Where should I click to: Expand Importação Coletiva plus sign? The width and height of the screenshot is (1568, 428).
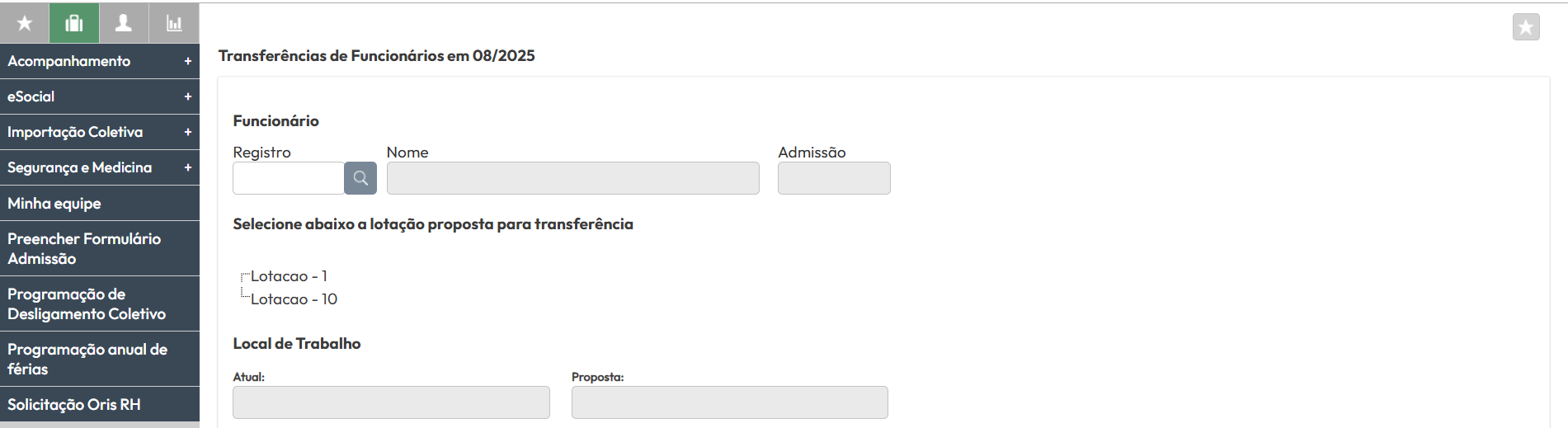[188, 132]
